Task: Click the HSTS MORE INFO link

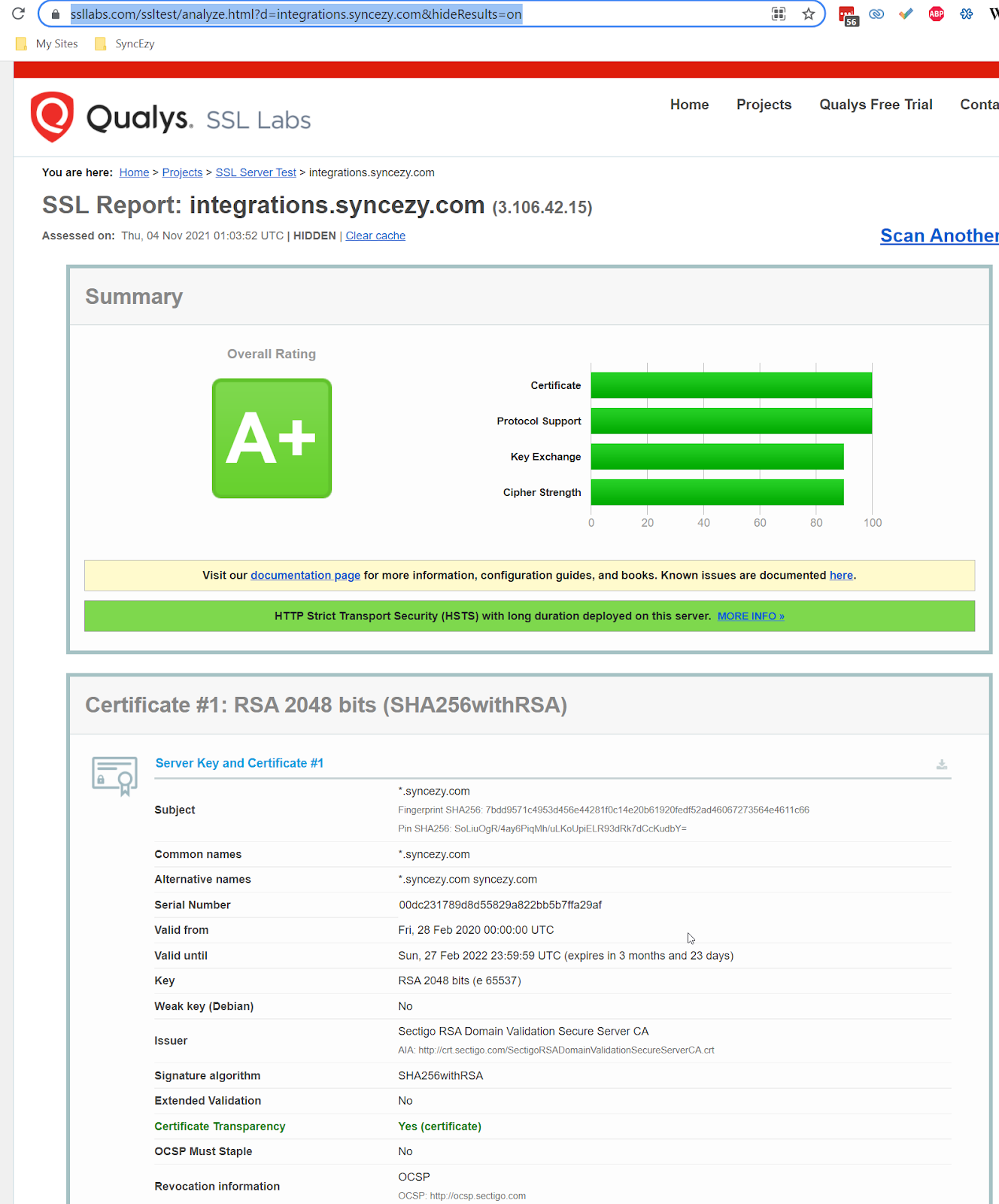Action: tap(751, 616)
